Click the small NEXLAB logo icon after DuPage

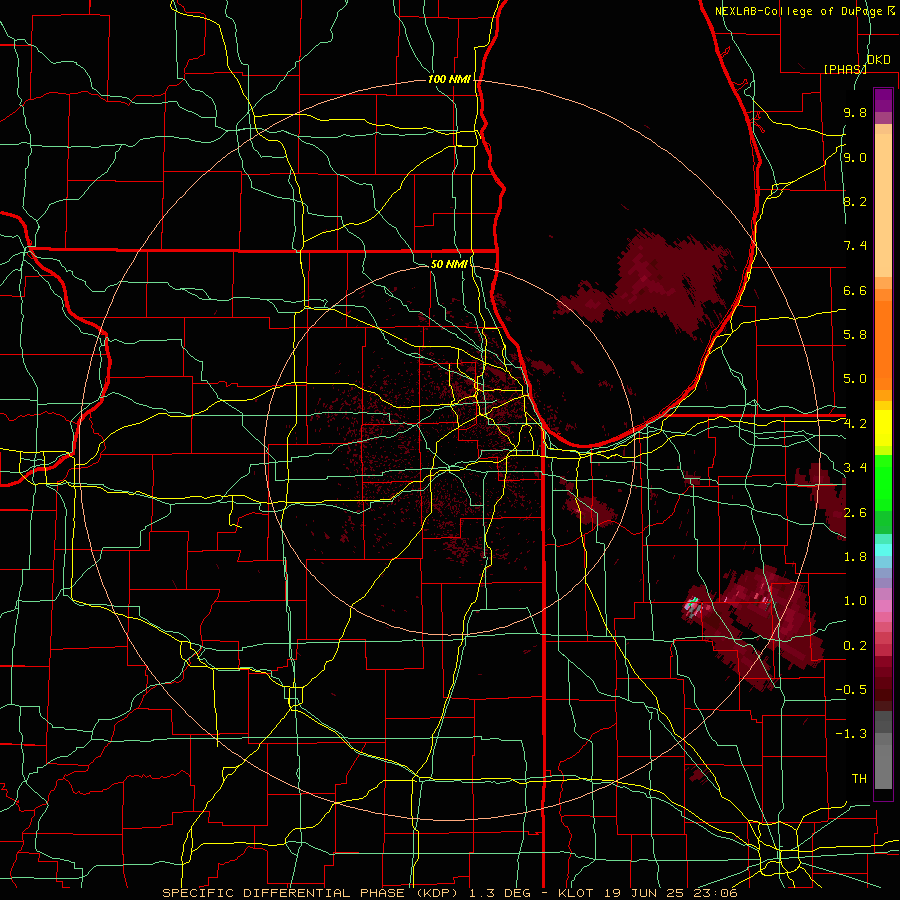pyautogui.click(x=891, y=10)
